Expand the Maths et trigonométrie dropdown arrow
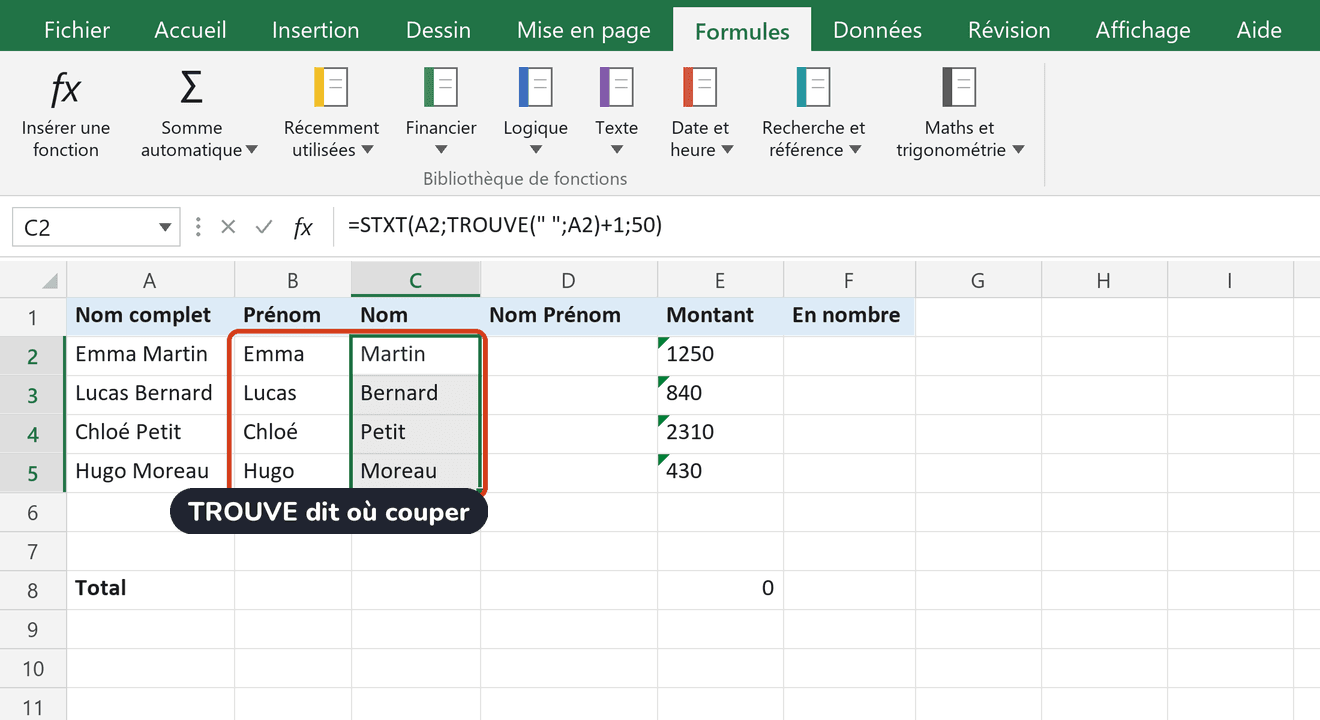Viewport: 1320px width, 720px height. (x=1018, y=150)
